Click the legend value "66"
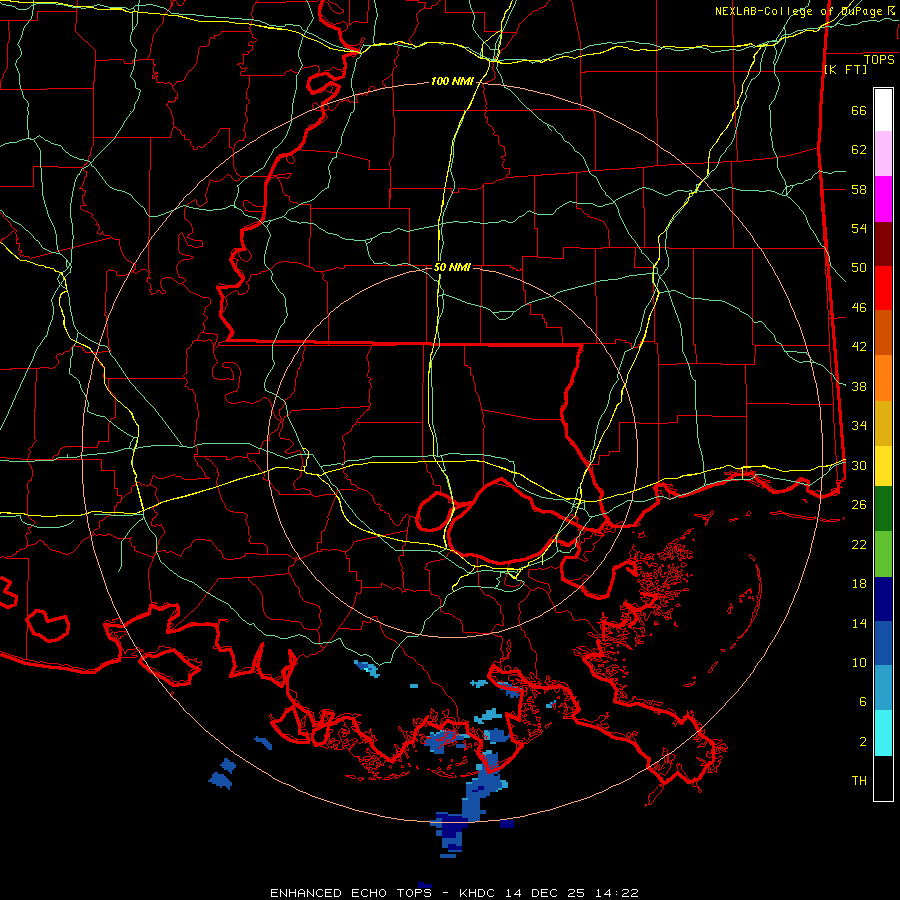 [x=859, y=110]
